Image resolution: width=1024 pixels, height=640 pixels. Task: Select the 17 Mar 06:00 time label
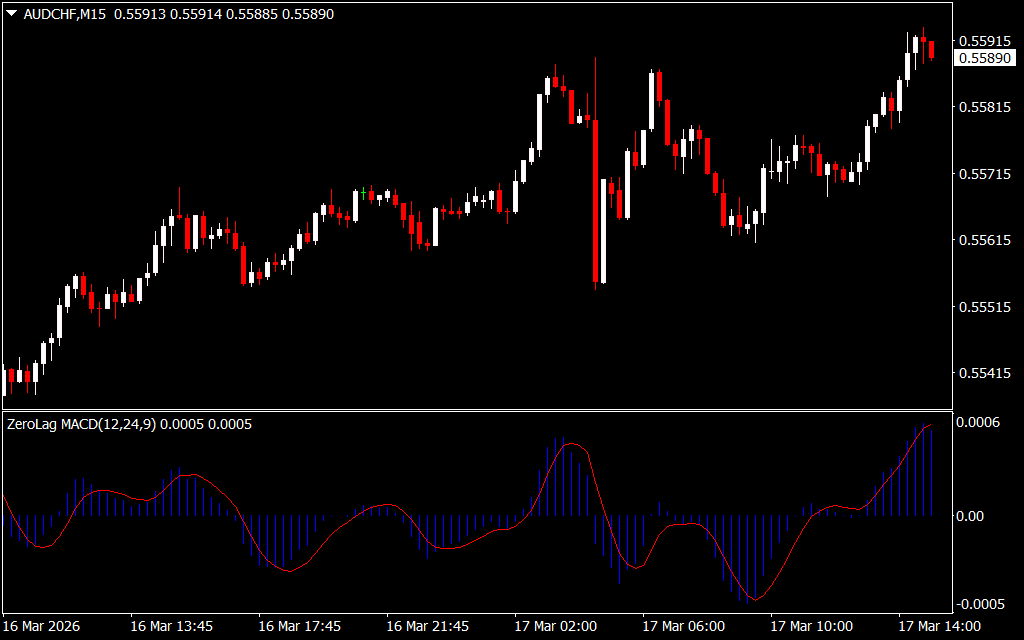pyautogui.click(x=683, y=626)
